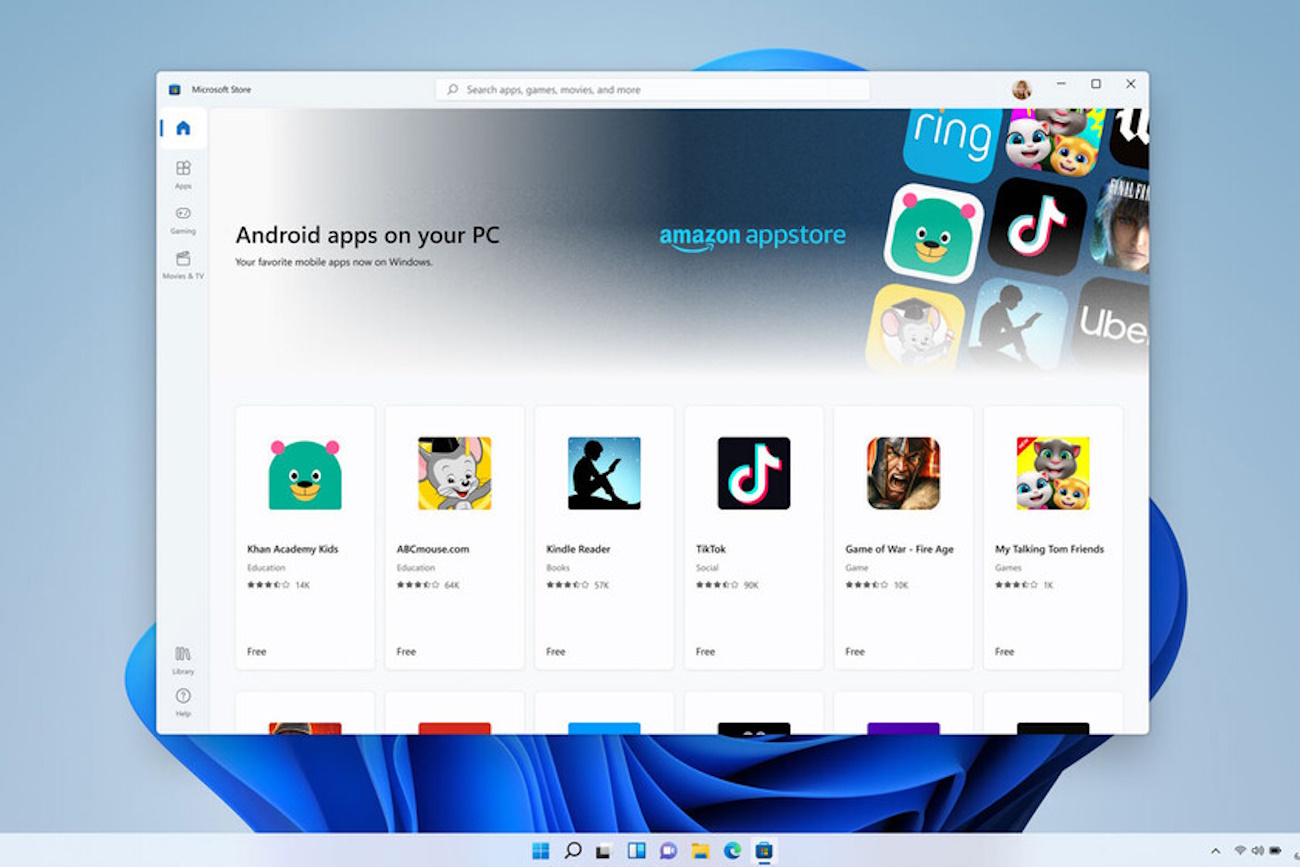The height and width of the screenshot is (867, 1300).
Task: Open the ABCmouse.com app icon
Action: coord(455,473)
